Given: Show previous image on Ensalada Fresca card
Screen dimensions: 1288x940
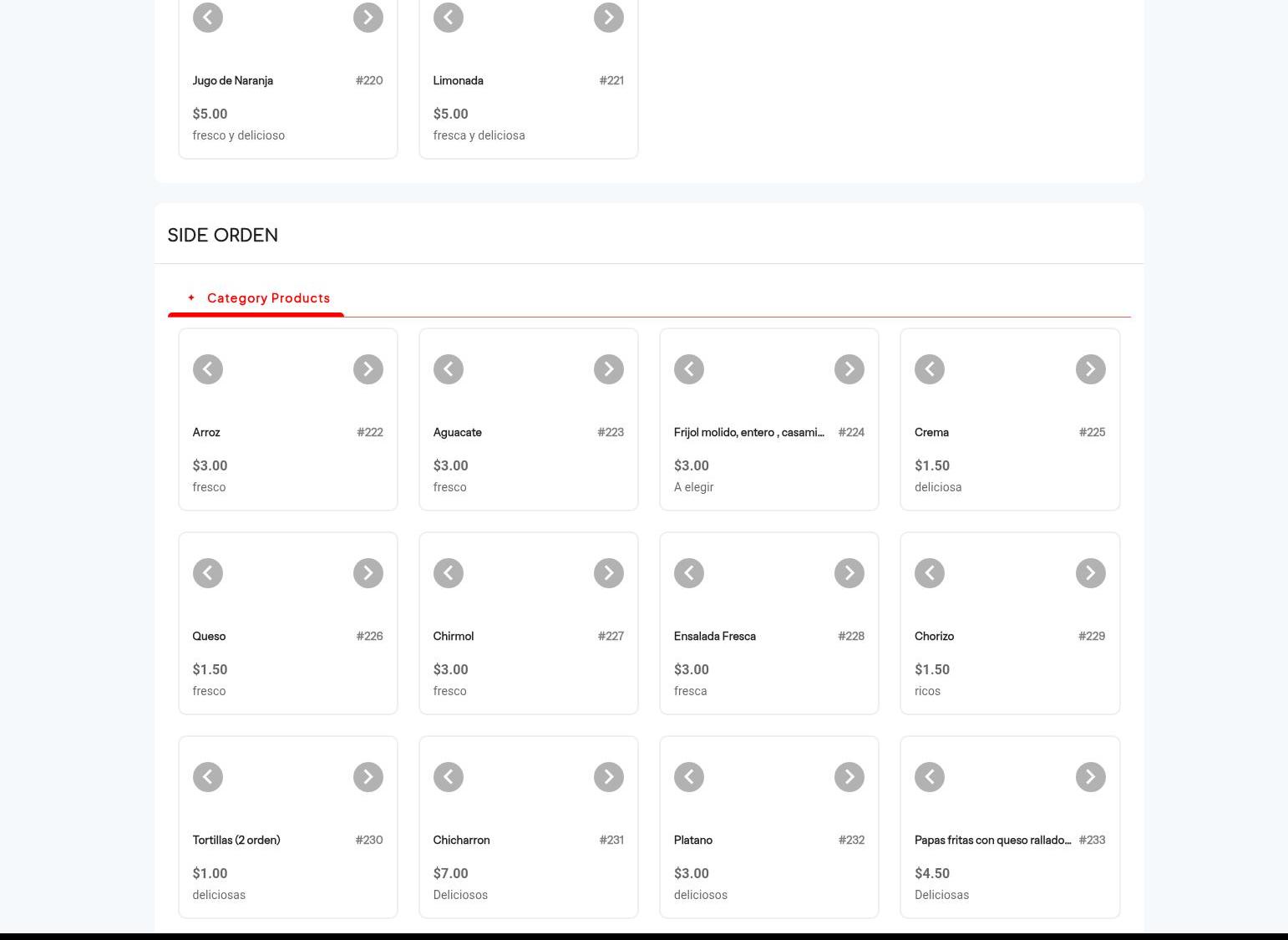Looking at the screenshot, I should click(x=688, y=573).
